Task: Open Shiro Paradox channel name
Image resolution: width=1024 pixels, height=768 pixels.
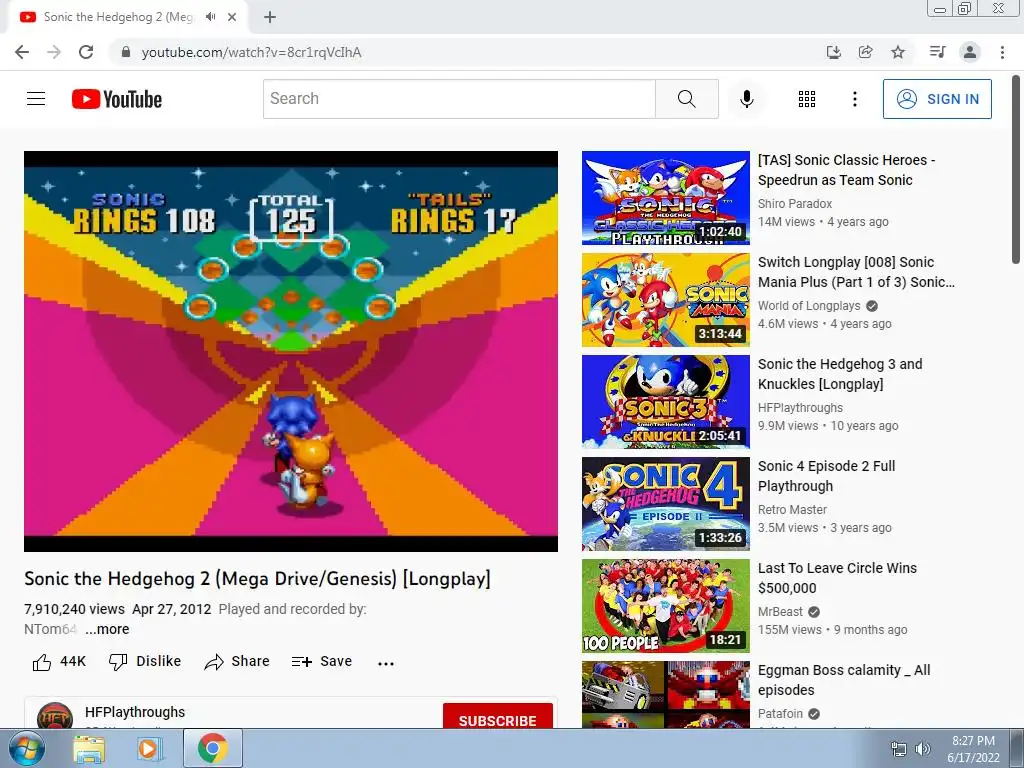Action: (795, 203)
